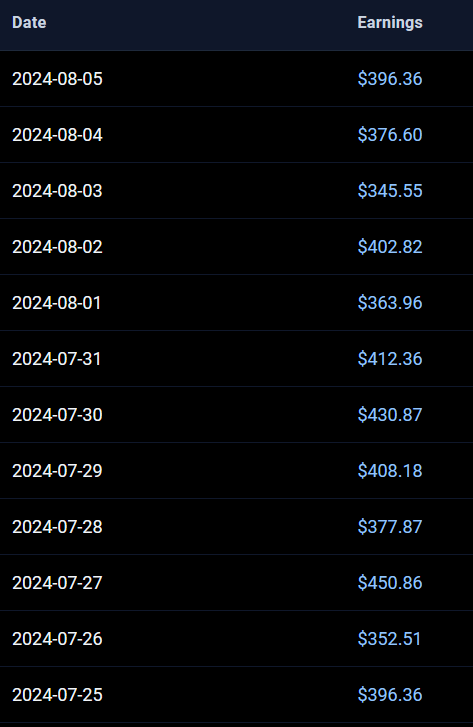Open the $408.18 earnings link
Viewport: 473px width, 727px height.
(x=390, y=471)
